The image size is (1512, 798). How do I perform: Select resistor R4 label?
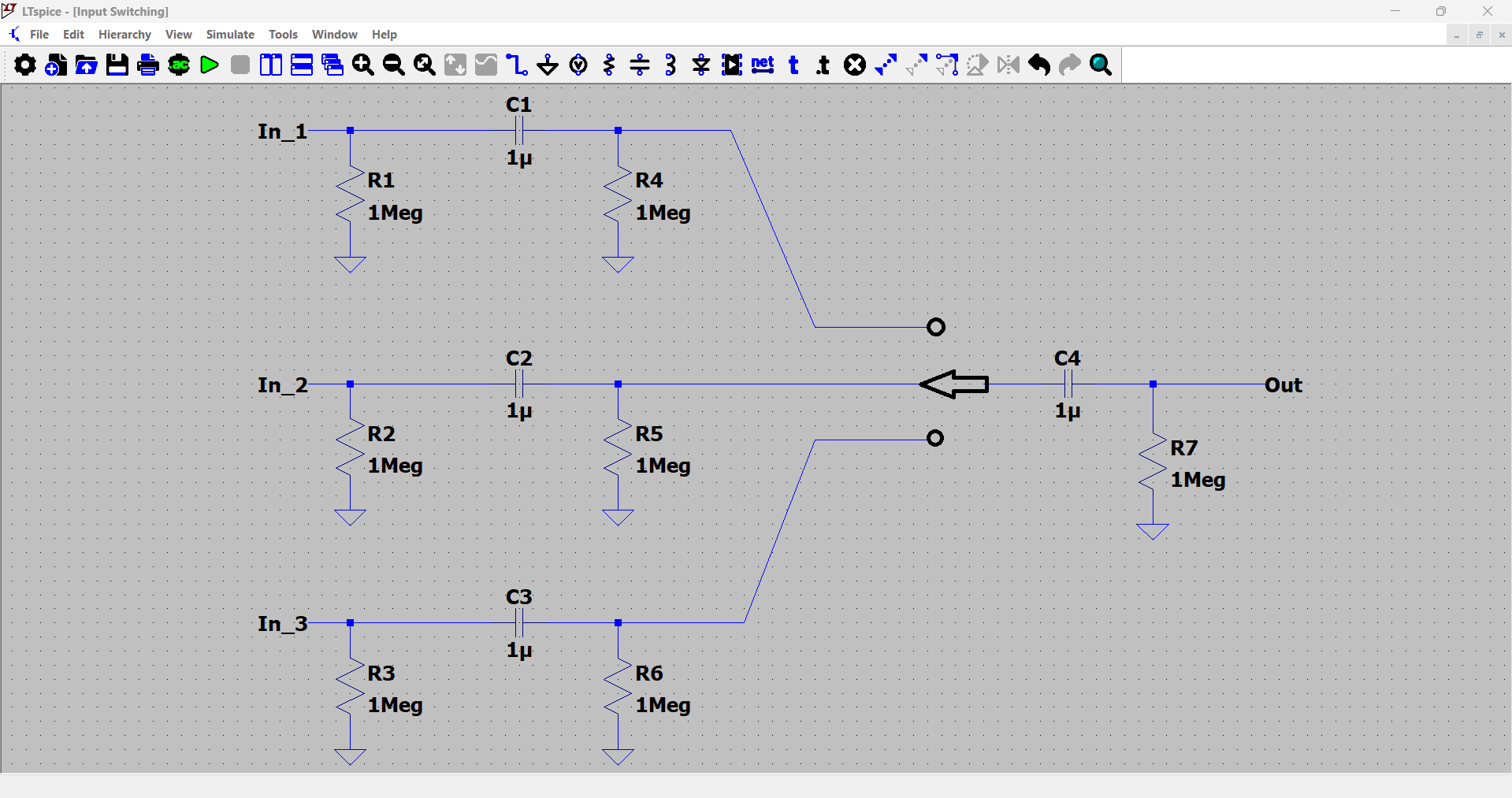[649, 180]
